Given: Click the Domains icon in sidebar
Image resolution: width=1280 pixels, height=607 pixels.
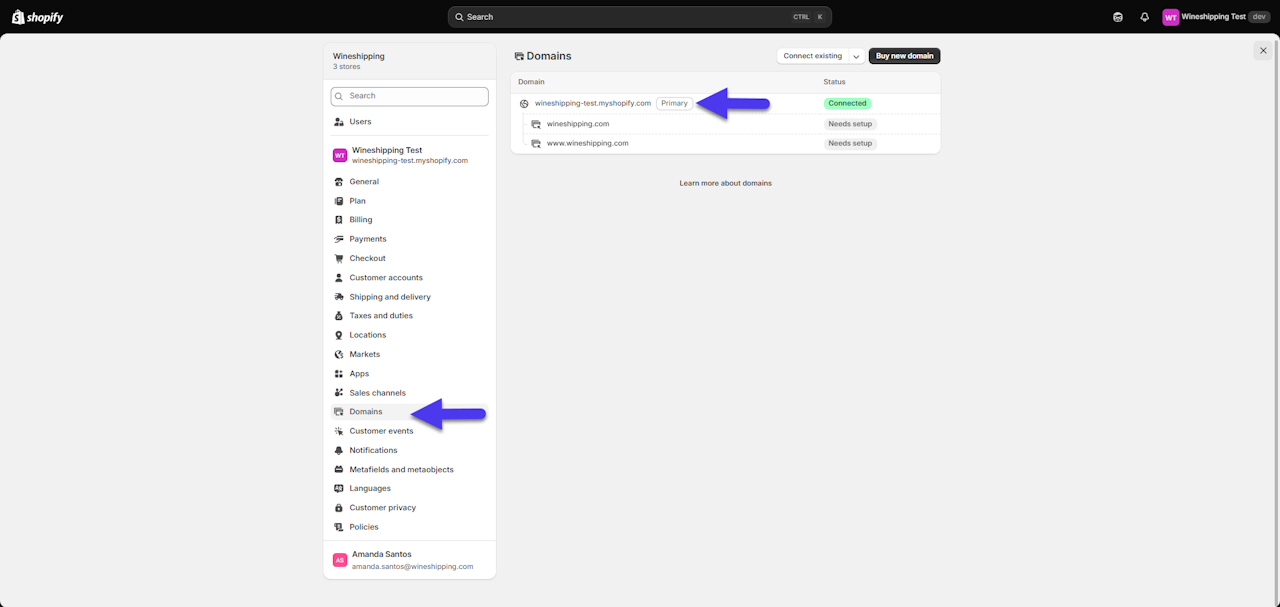Looking at the screenshot, I should click(339, 412).
